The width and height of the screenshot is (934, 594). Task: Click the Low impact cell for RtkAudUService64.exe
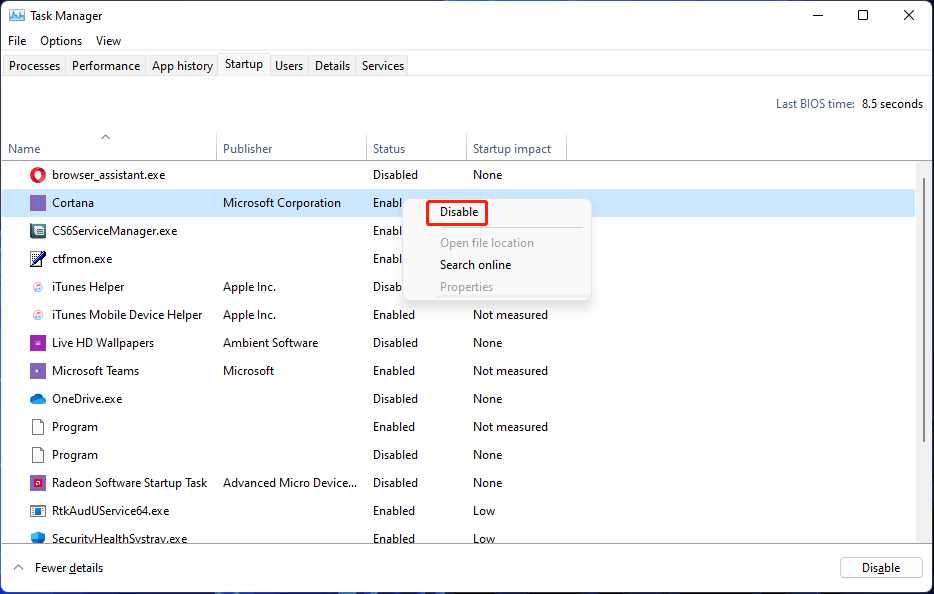[484, 511]
